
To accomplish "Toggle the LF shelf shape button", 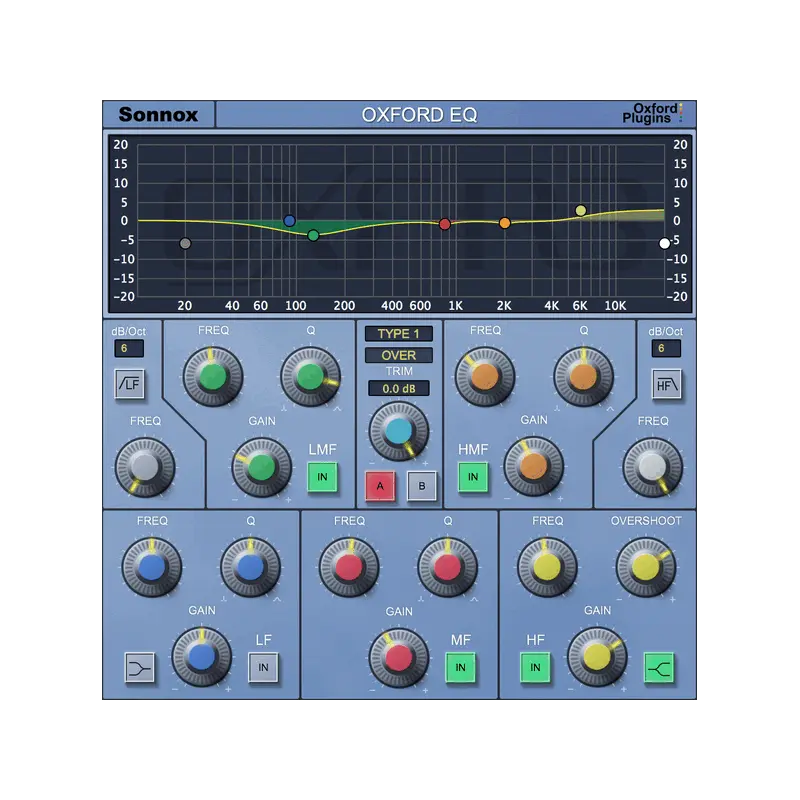I will coord(139,667).
